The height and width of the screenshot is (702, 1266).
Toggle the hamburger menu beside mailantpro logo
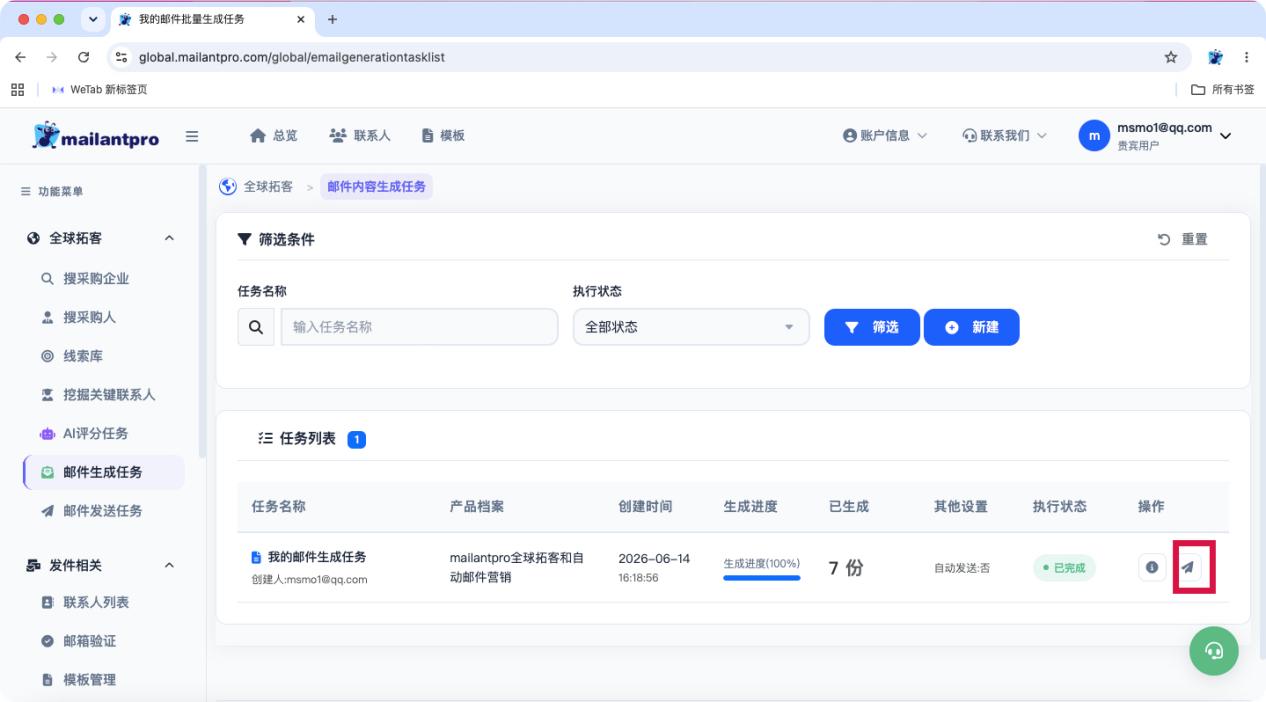point(192,136)
